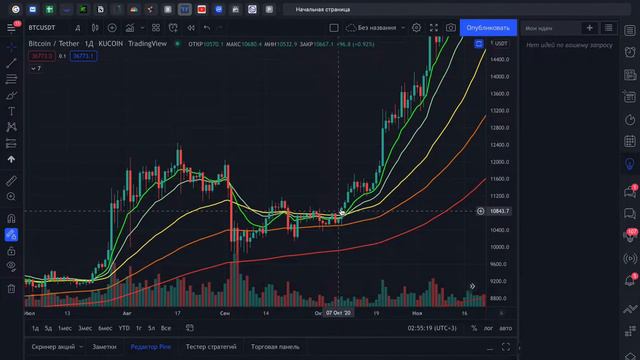Open the USDT currency selector on price axis
The image size is (640, 360).
pyautogui.click(x=500, y=43)
